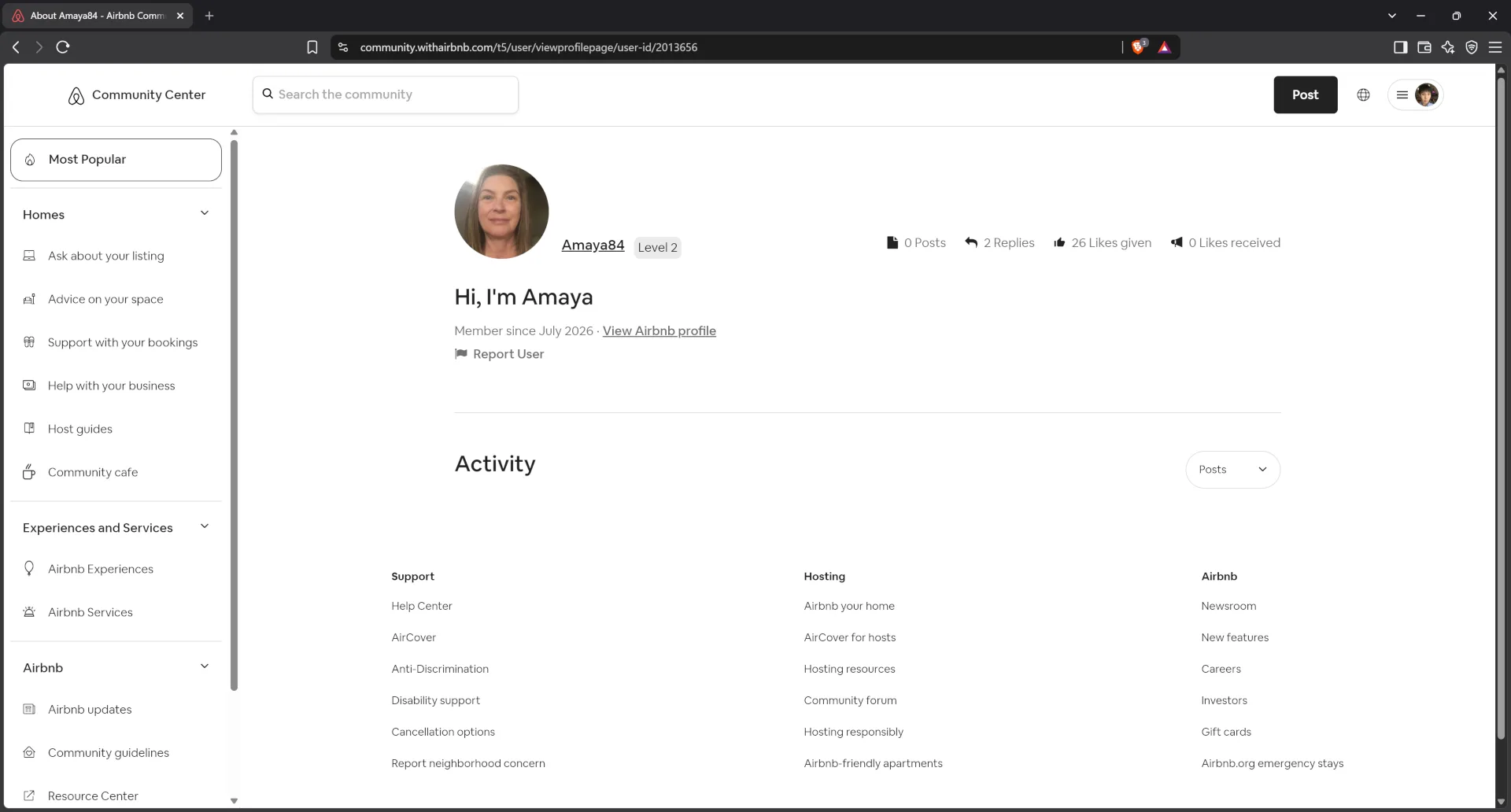Open a new browser tab
Screen dimensions: 1511x812
pyautogui.click(x=209, y=16)
